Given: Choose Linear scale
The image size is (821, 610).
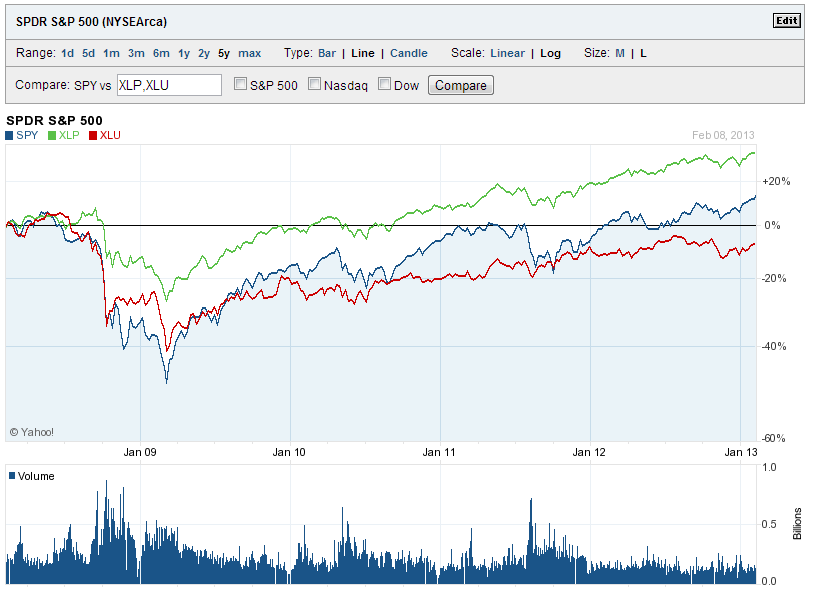Looking at the screenshot, I should 507,53.
